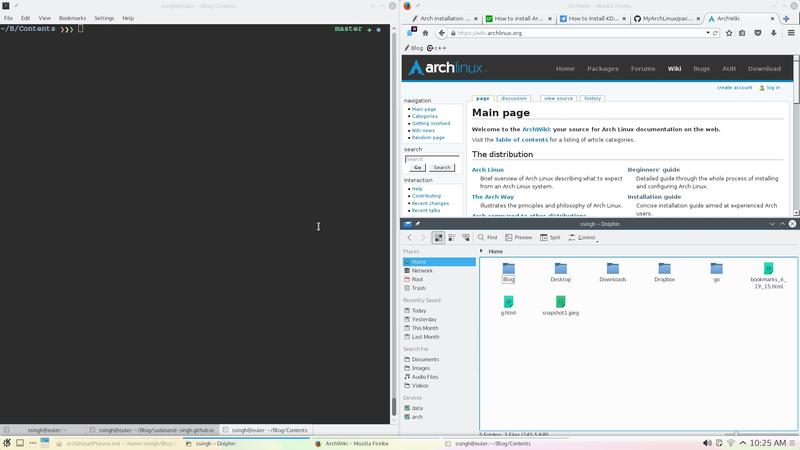
Task: Select the g.html file
Action: coord(509,306)
